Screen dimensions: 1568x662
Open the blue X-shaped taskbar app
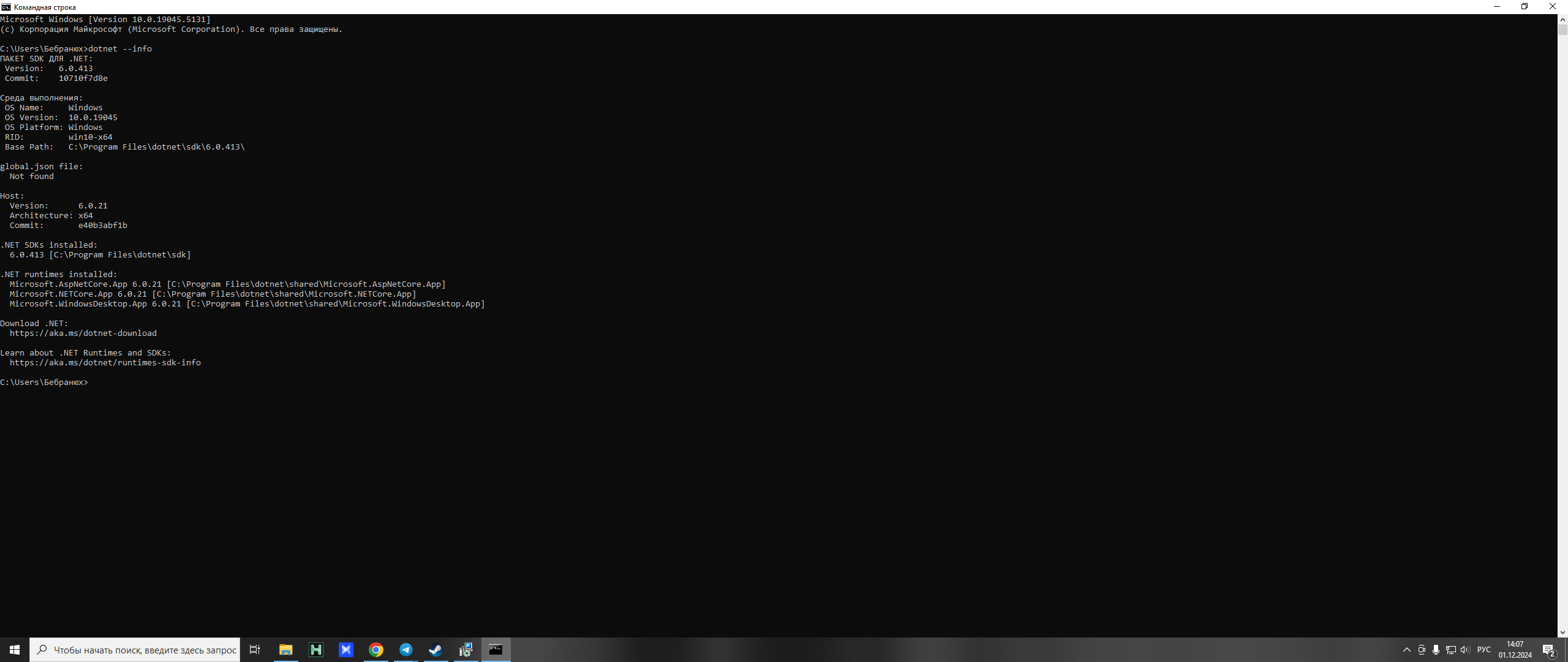click(x=346, y=650)
